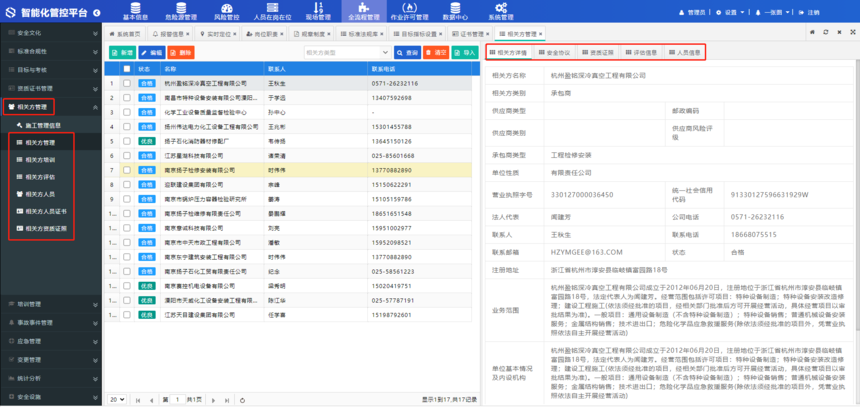Switch to the 安全协议 detail tab
This screenshot has height=407, width=860.
click(x=553, y=52)
